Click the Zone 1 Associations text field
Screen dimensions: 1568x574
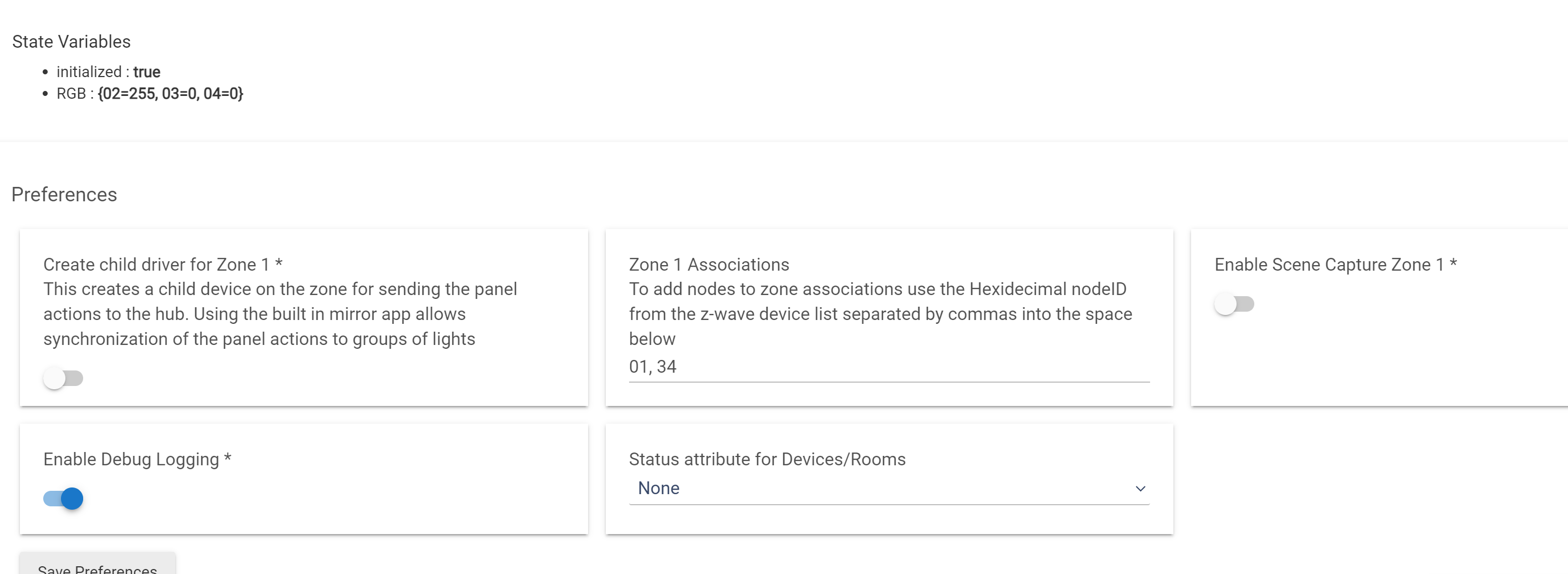pos(888,367)
